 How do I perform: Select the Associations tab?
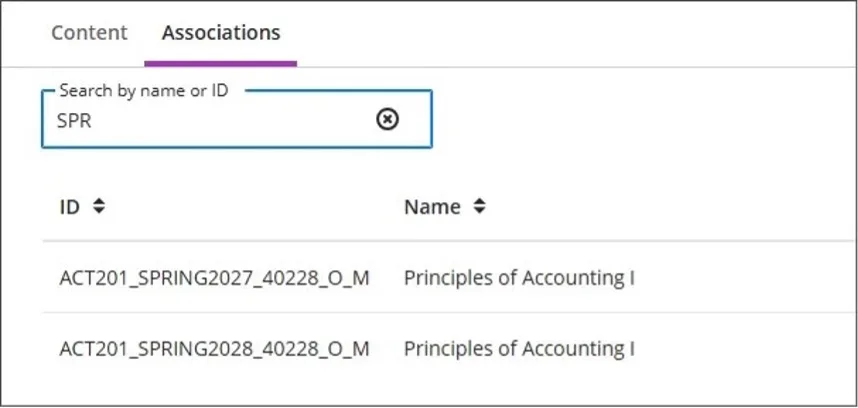point(221,32)
